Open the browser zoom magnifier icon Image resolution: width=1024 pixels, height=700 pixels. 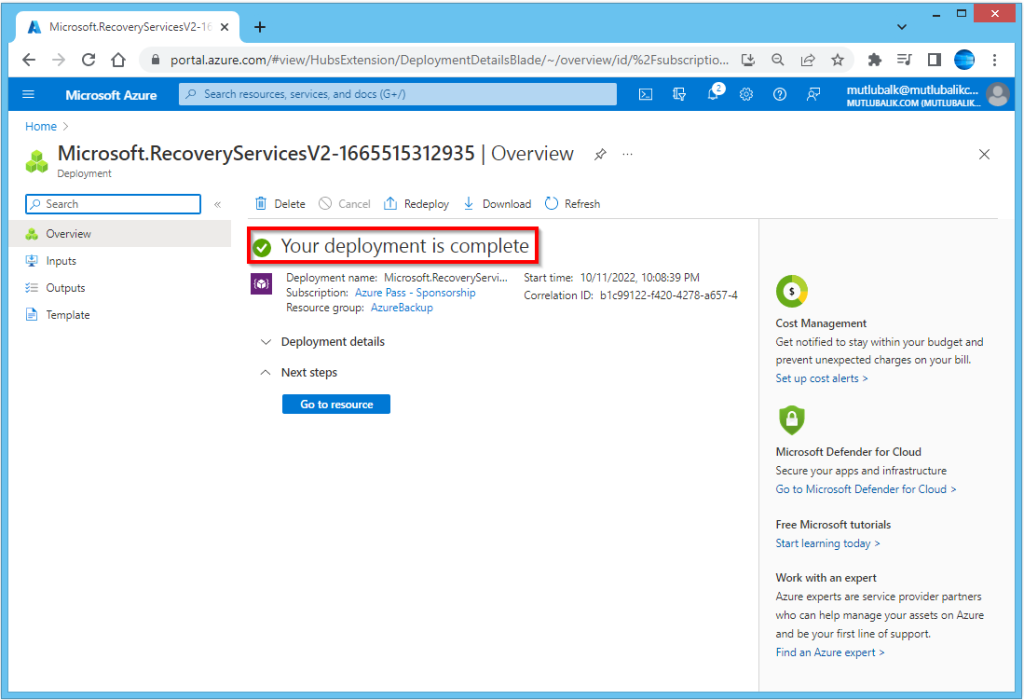tap(777, 60)
